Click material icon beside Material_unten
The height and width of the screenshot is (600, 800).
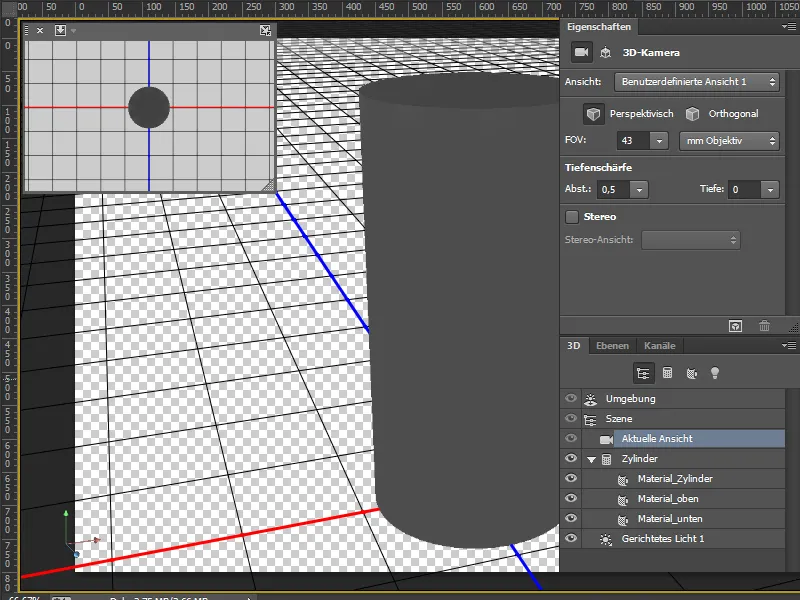622,519
